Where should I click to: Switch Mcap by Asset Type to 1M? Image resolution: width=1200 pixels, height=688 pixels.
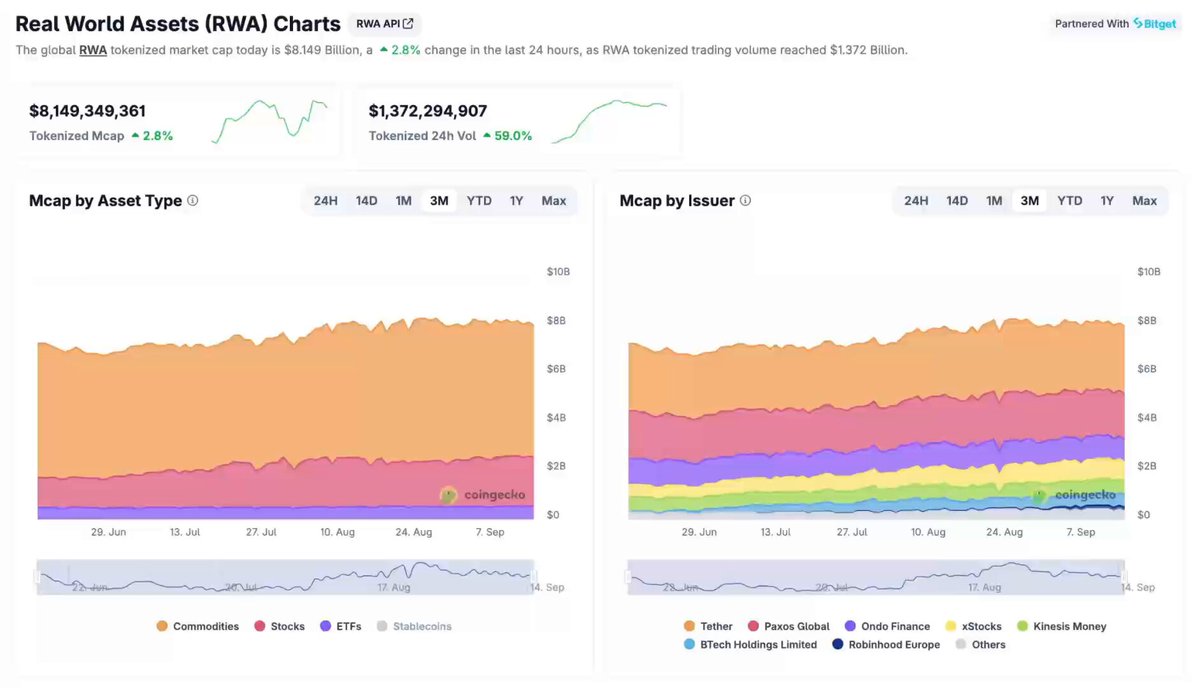tap(404, 201)
